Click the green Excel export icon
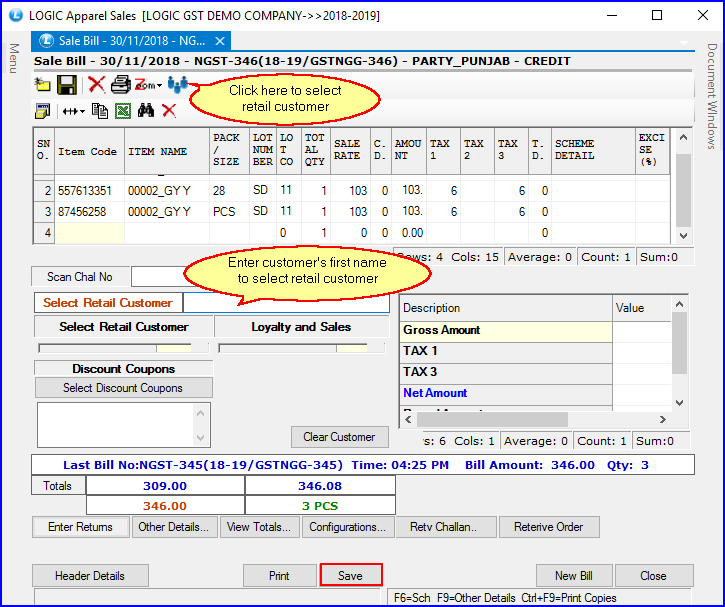This screenshot has height=607, width=725. point(123,111)
